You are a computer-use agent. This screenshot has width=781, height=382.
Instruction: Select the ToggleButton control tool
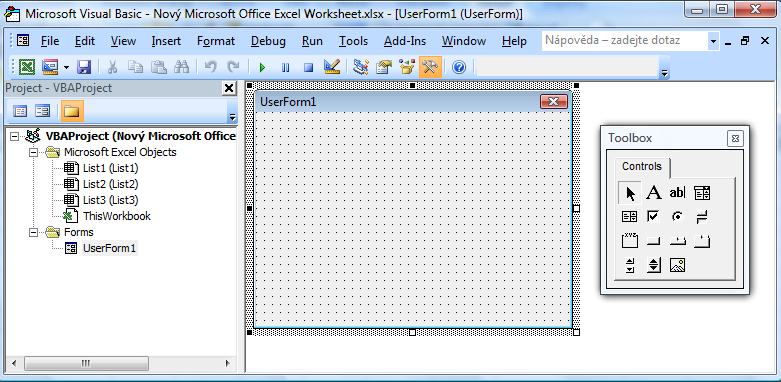click(702, 217)
